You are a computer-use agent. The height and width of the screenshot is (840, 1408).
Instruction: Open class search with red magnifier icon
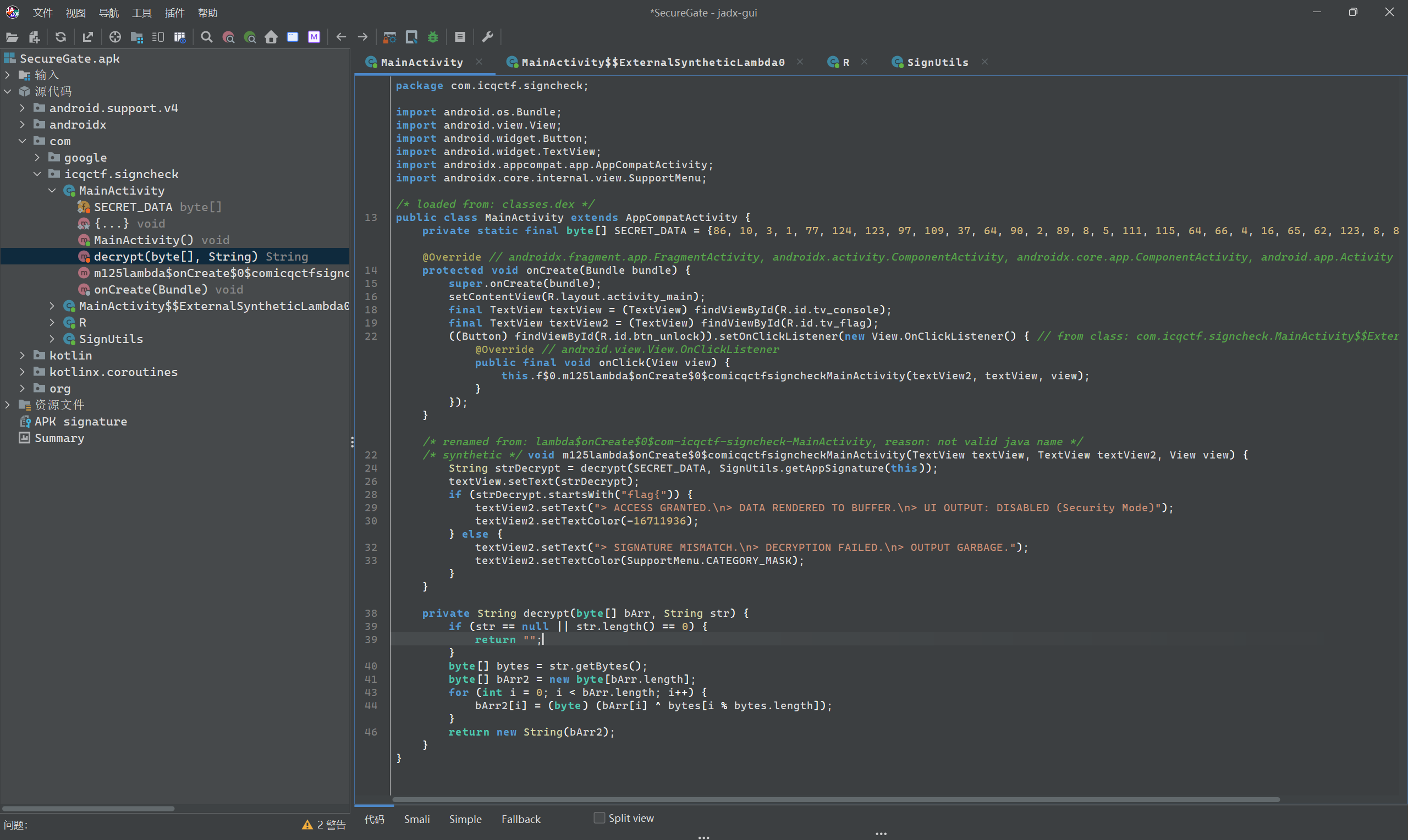click(228, 37)
